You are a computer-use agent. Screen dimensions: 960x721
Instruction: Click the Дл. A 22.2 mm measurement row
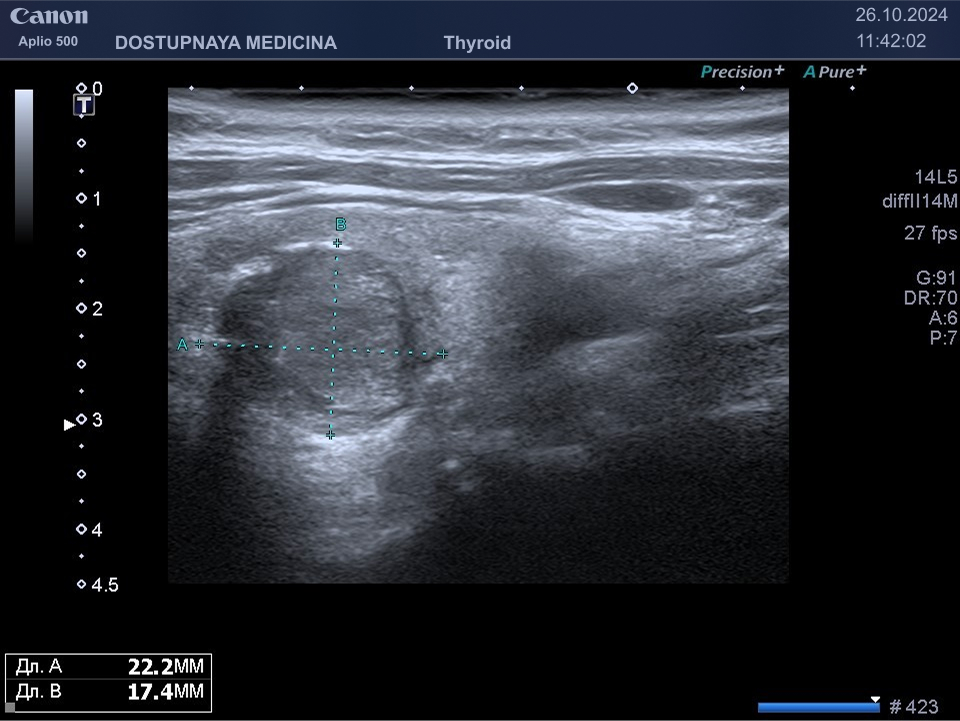point(108,667)
